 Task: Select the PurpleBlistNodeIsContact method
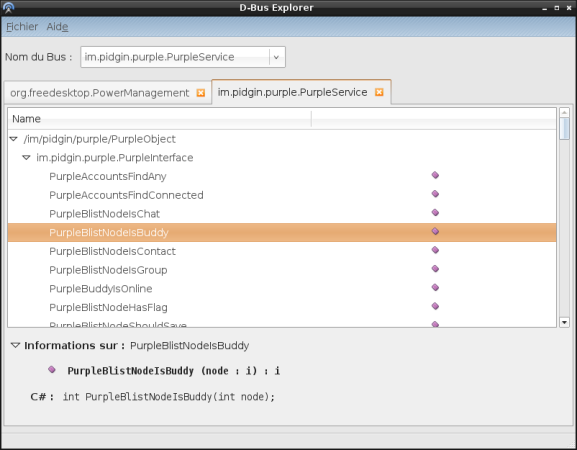point(113,251)
